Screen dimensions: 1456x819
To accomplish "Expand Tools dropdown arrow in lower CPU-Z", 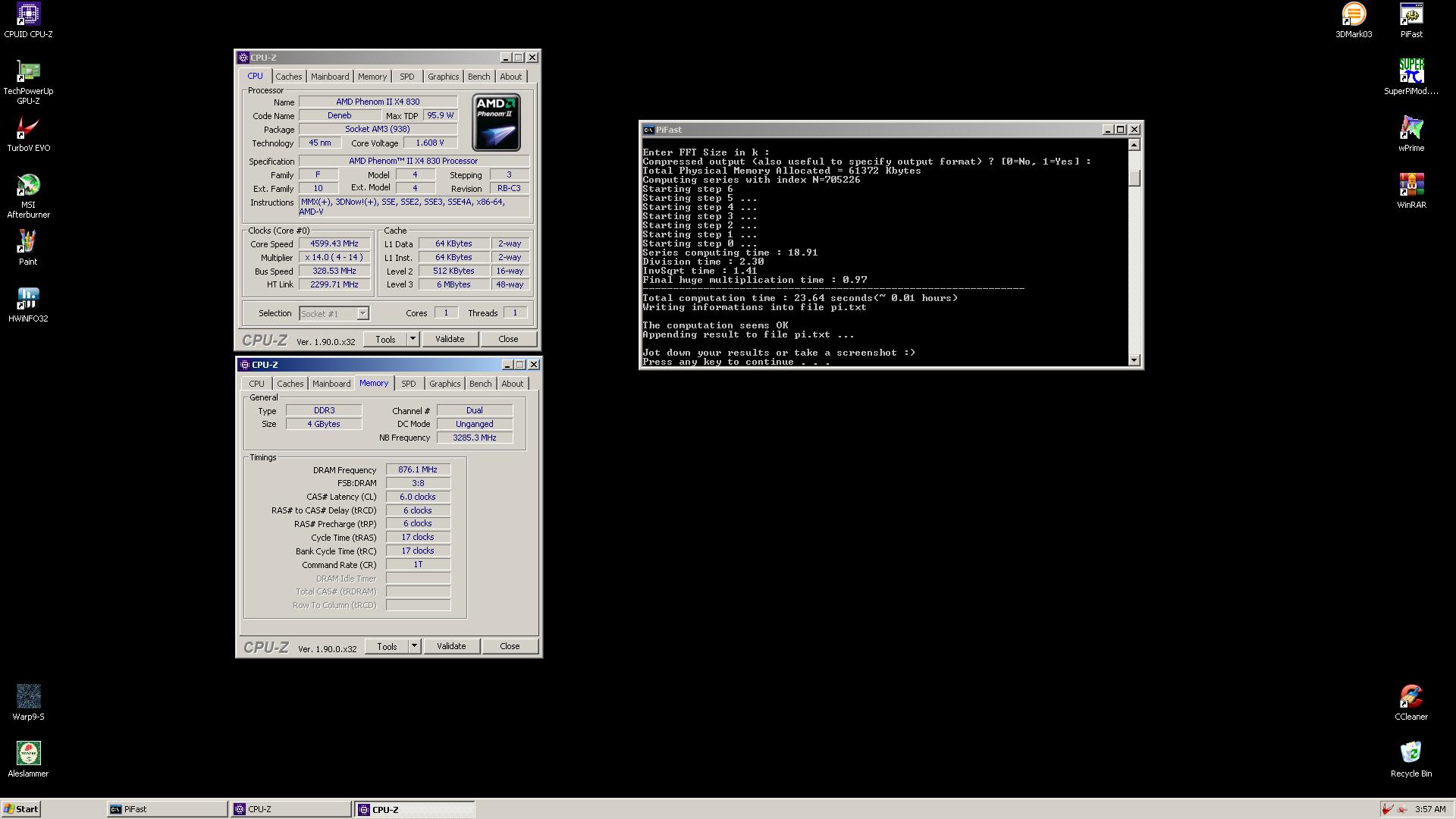I will (414, 646).
